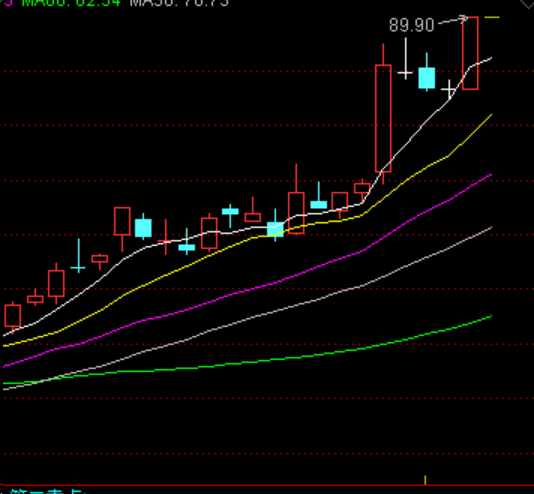This screenshot has width=534, height=494.
Task: Click the small yellow marker on bottom axis
Action: click(425, 480)
